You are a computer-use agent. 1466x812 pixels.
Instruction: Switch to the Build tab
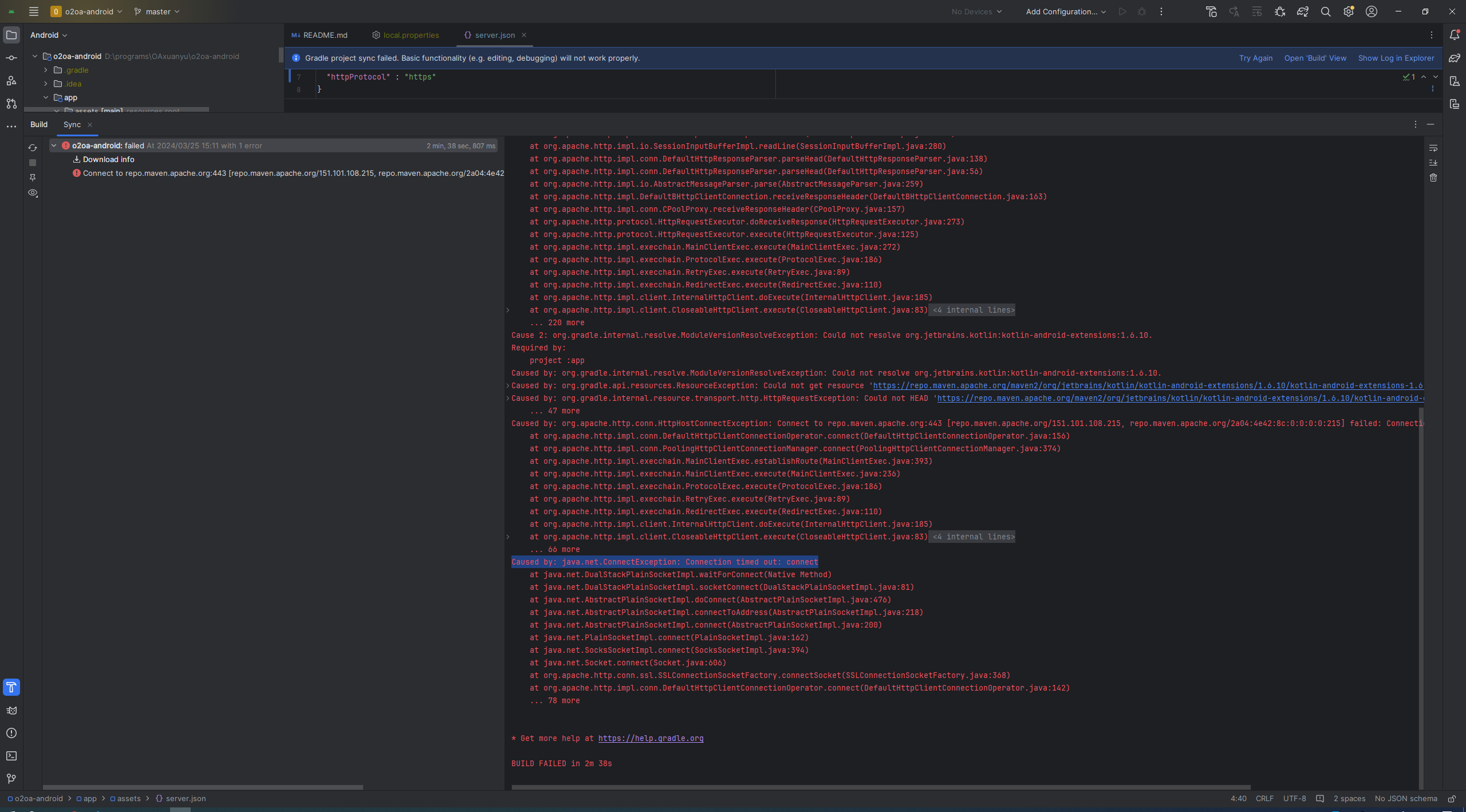point(39,124)
